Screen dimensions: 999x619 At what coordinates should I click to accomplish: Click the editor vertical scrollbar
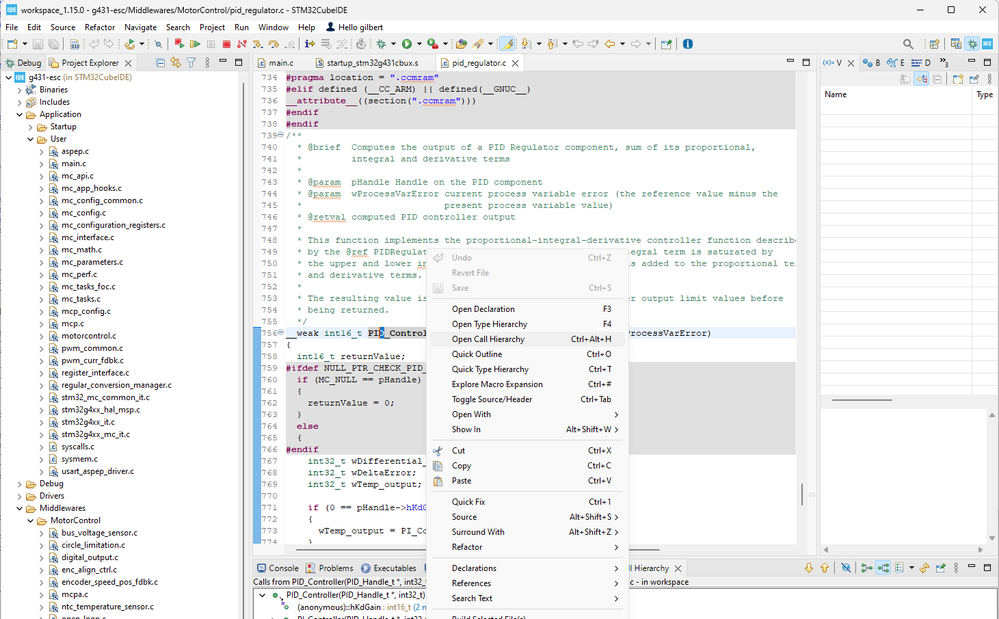(802, 494)
